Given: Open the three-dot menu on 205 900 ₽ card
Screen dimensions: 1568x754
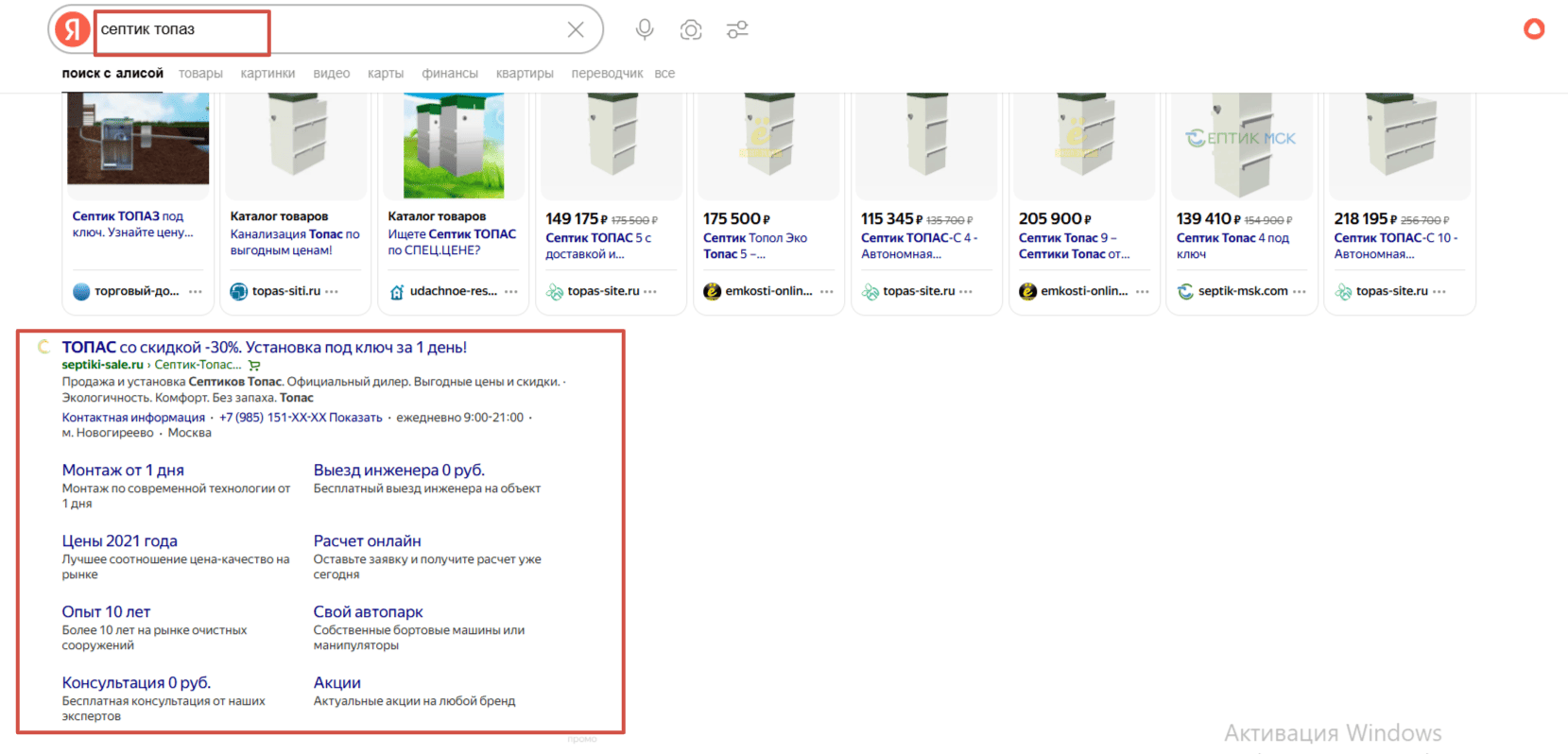Looking at the screenshot, I should pyautogui.click(x=1143, y=291).
